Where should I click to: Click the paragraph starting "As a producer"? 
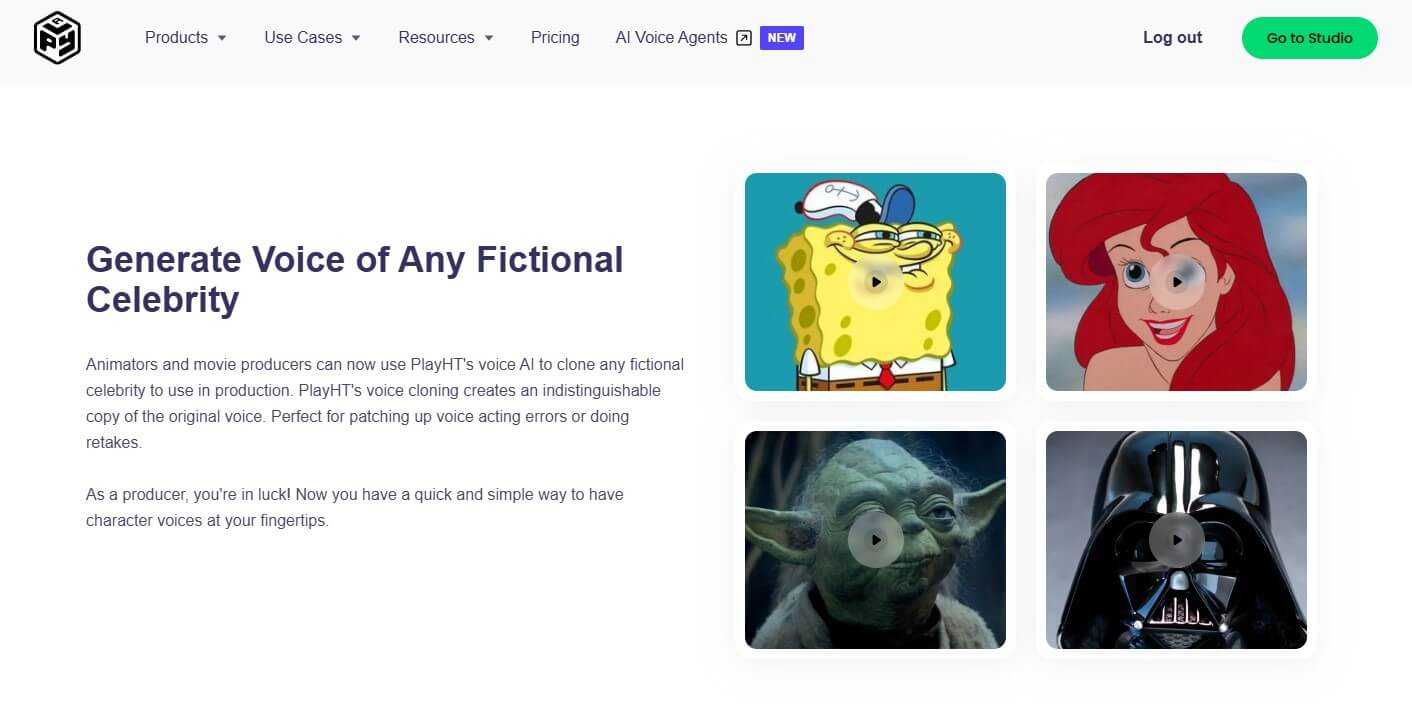tap(355, 507)
